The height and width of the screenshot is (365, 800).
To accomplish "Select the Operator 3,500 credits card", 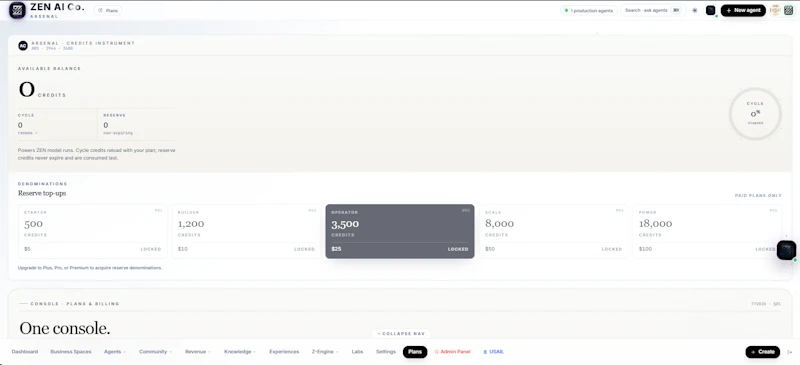I will coord(400,231).
